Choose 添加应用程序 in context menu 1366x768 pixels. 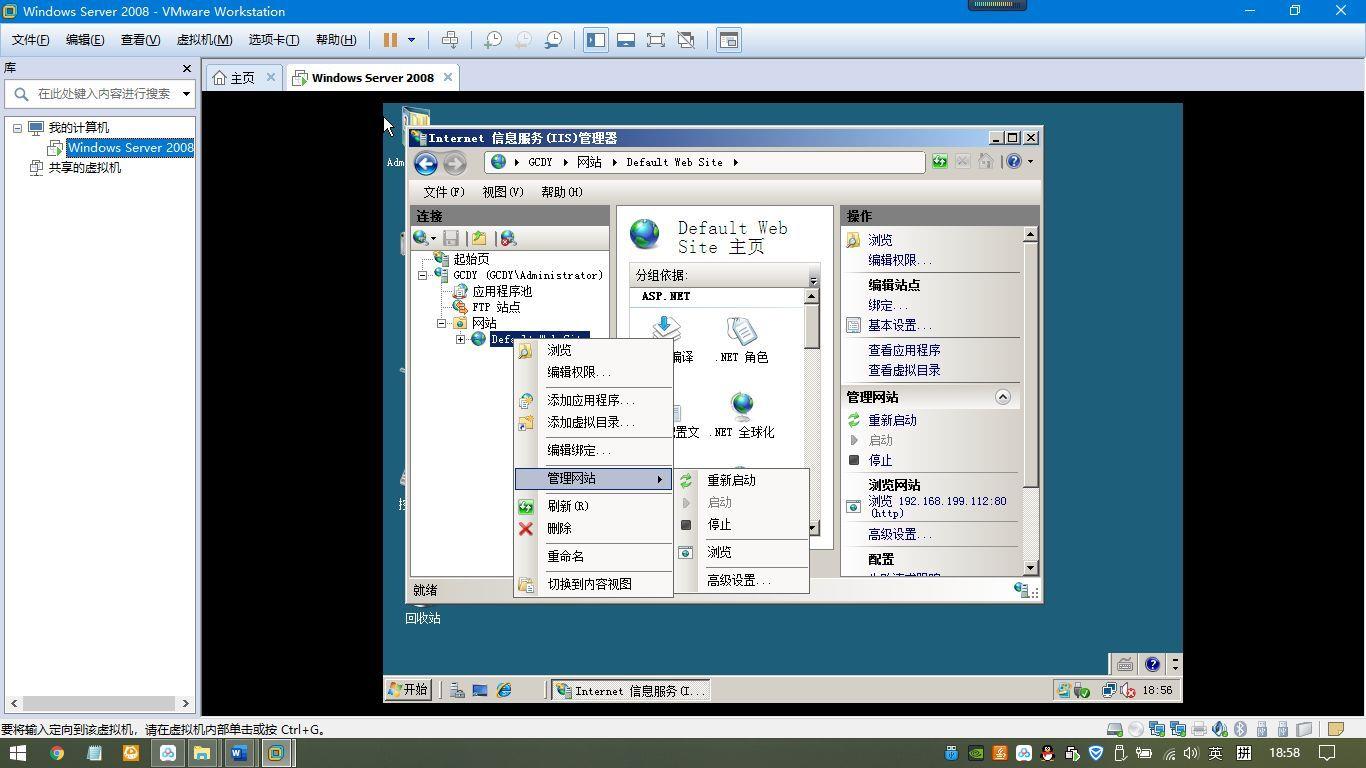(593, 400)
